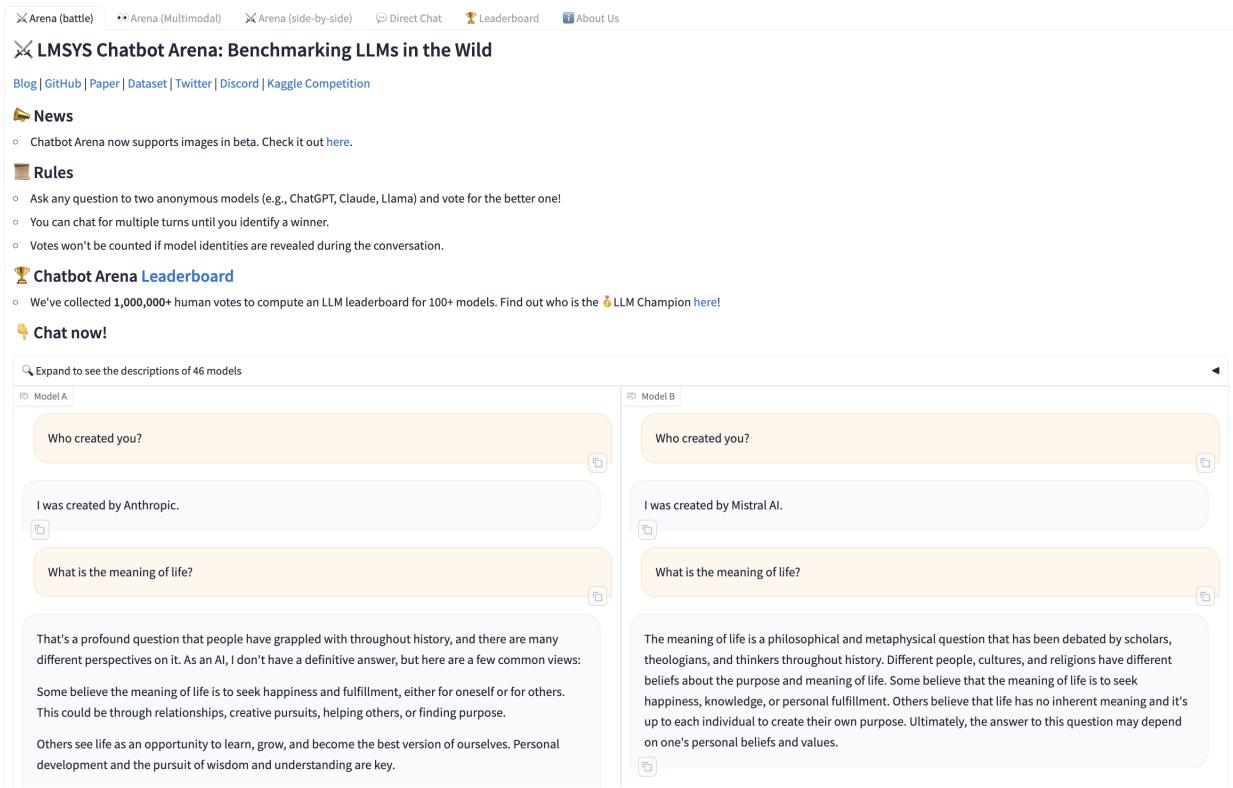Image resolution: width=1233 pixels, height=788 pixels.
Task: Copy Model B's "Who created you?" message
Action: coord(1205,463)
